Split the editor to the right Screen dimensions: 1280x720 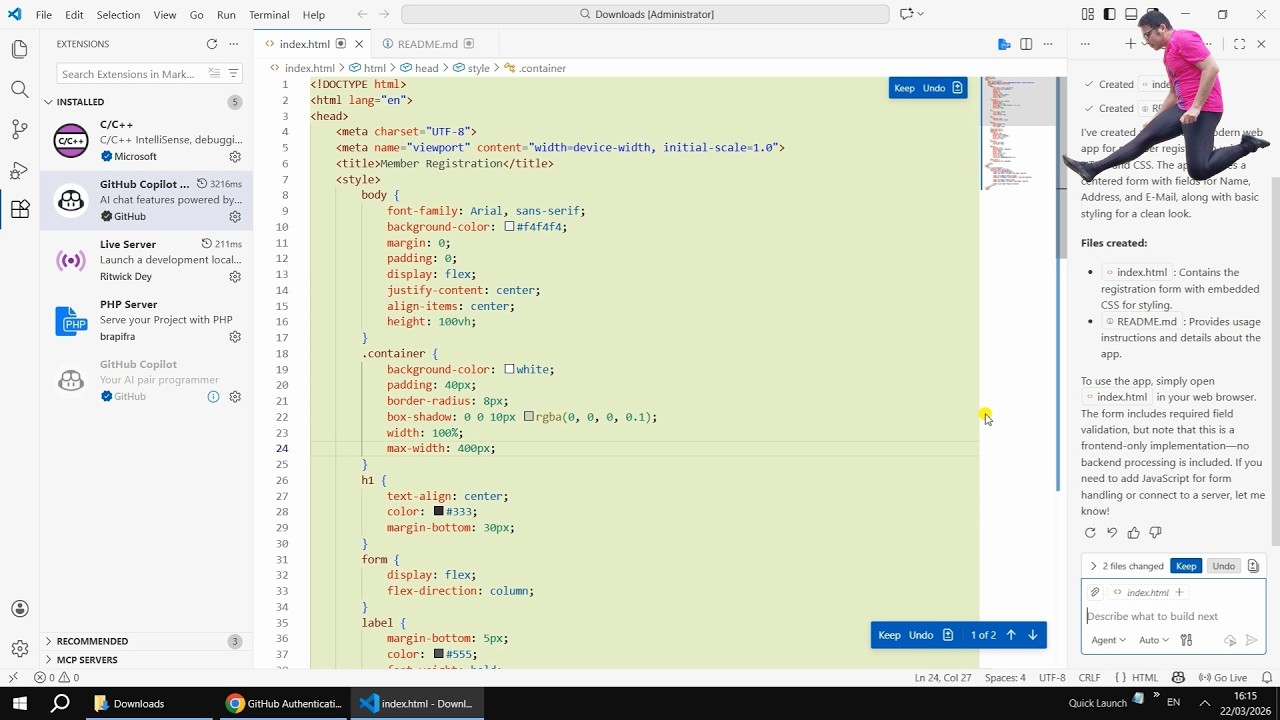pyautogui.click(x=1026, y=44)
